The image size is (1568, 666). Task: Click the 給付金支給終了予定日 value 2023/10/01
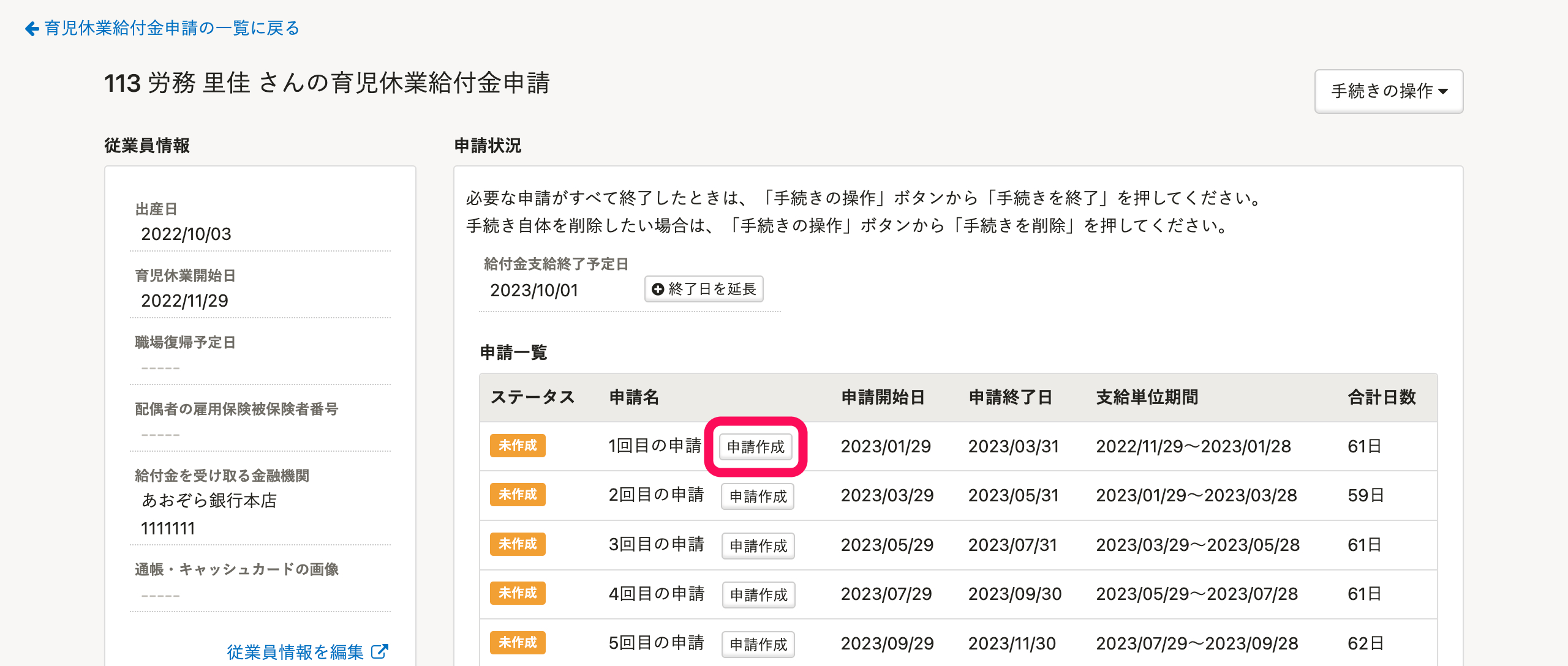click(534, 290)
